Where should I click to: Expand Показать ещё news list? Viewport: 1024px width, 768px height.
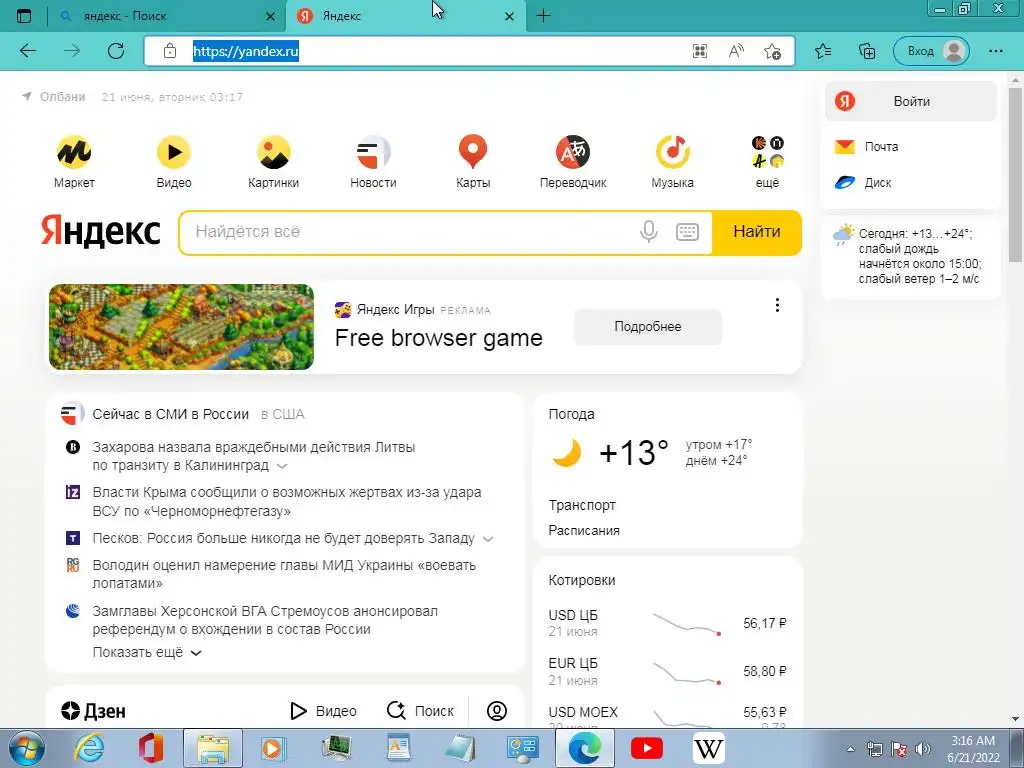tap(147, 652)
